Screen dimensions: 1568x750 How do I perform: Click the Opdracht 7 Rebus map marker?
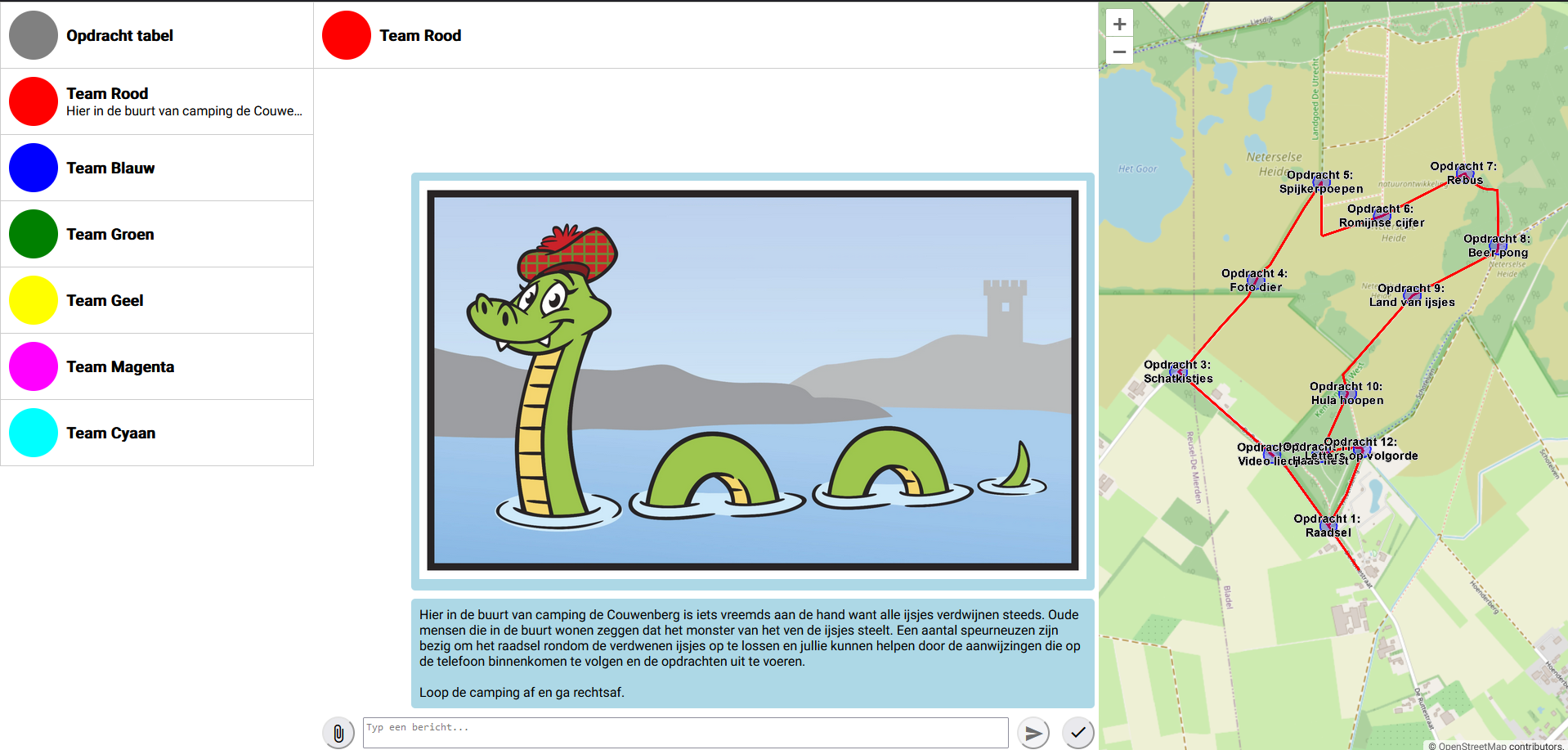click(x=1464, y=174)
